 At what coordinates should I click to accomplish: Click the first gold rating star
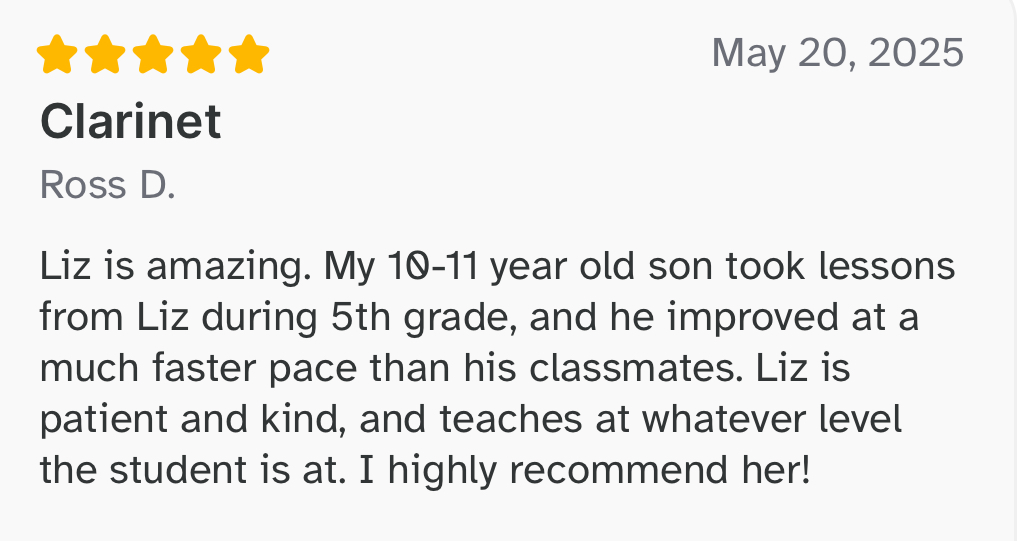tap(57, 54)
